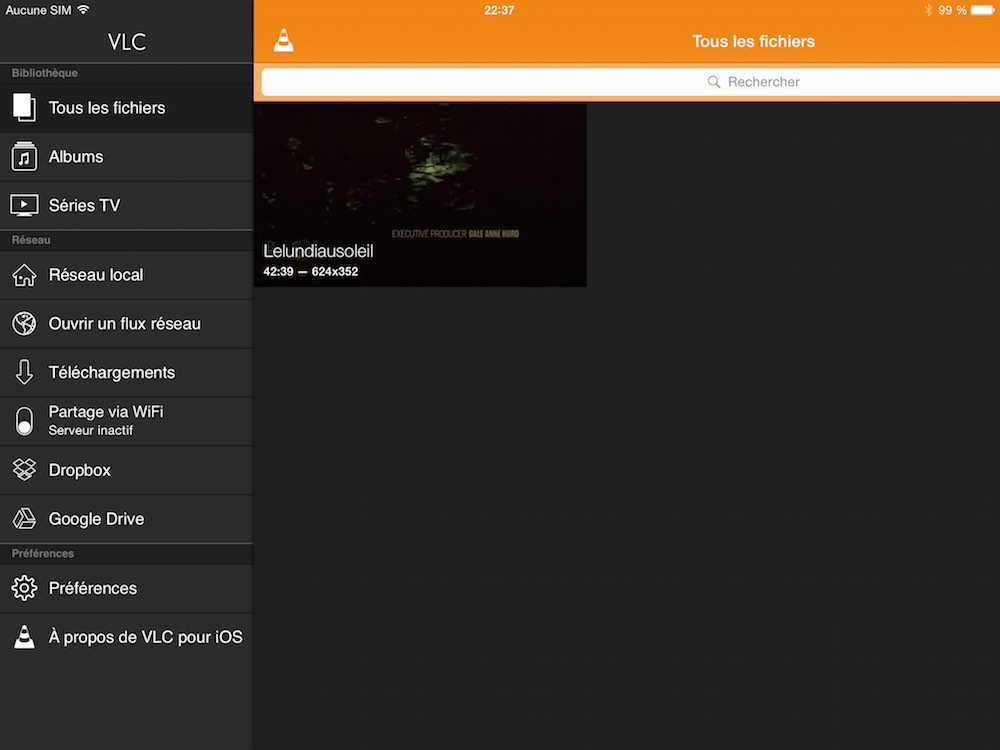Select Tous les fichiers label in the sidebar
Image resolution: width=1000 pixels, height=750 pixels.
(x=107, y=108)
